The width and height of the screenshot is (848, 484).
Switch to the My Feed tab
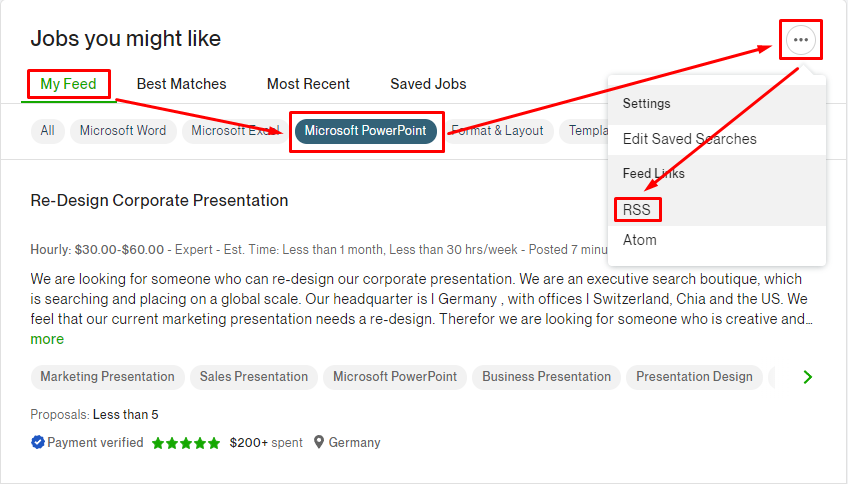pos(69,84)
